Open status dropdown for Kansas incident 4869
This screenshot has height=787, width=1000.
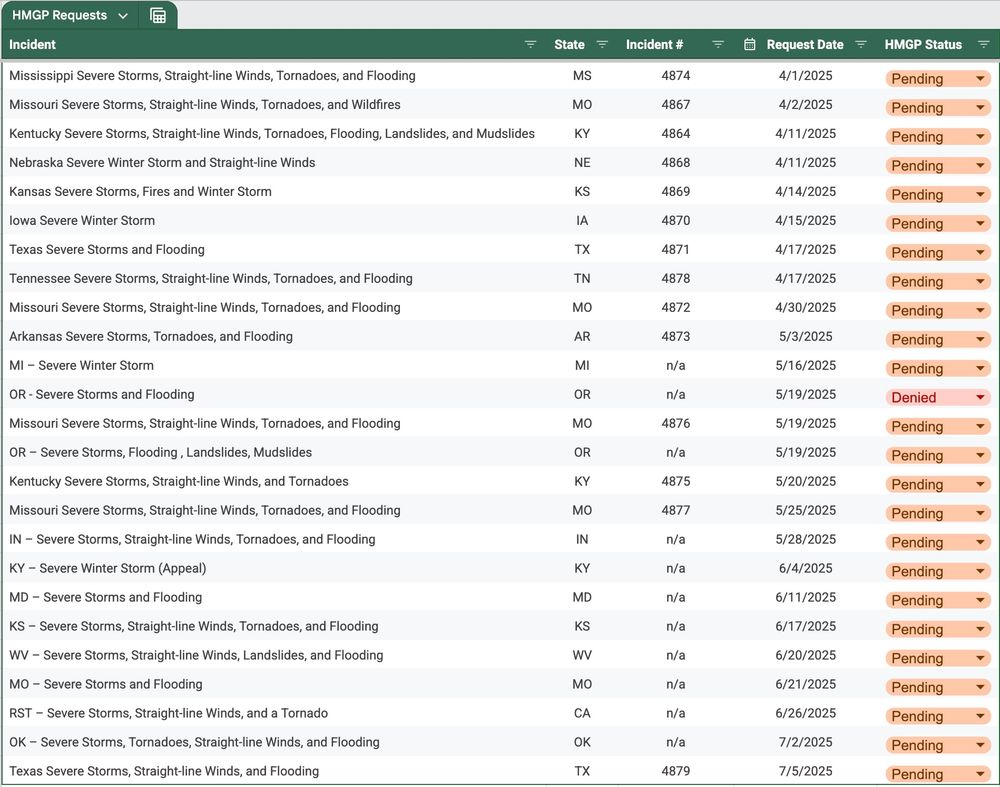(x=938, y=195)
